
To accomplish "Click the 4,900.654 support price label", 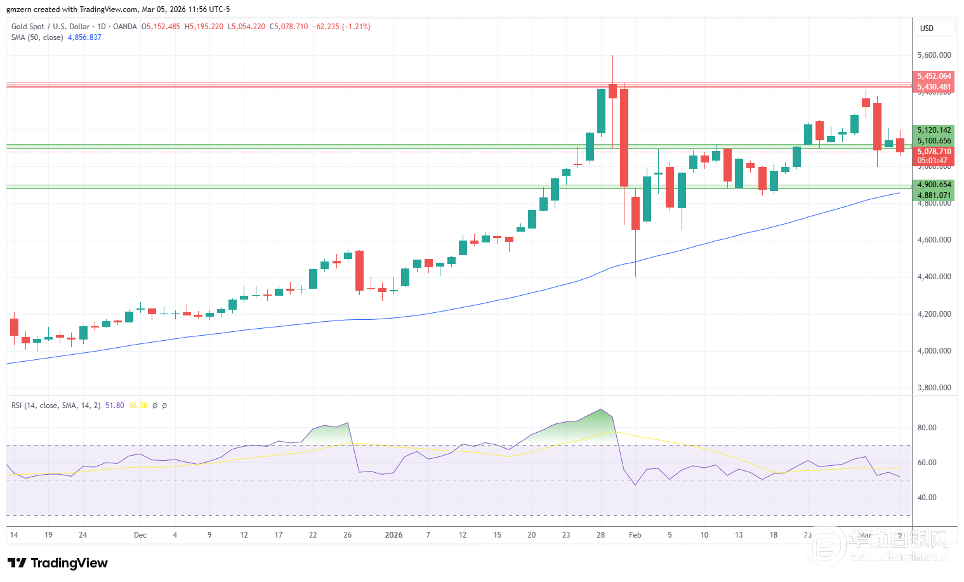I will tap(933, 184).
